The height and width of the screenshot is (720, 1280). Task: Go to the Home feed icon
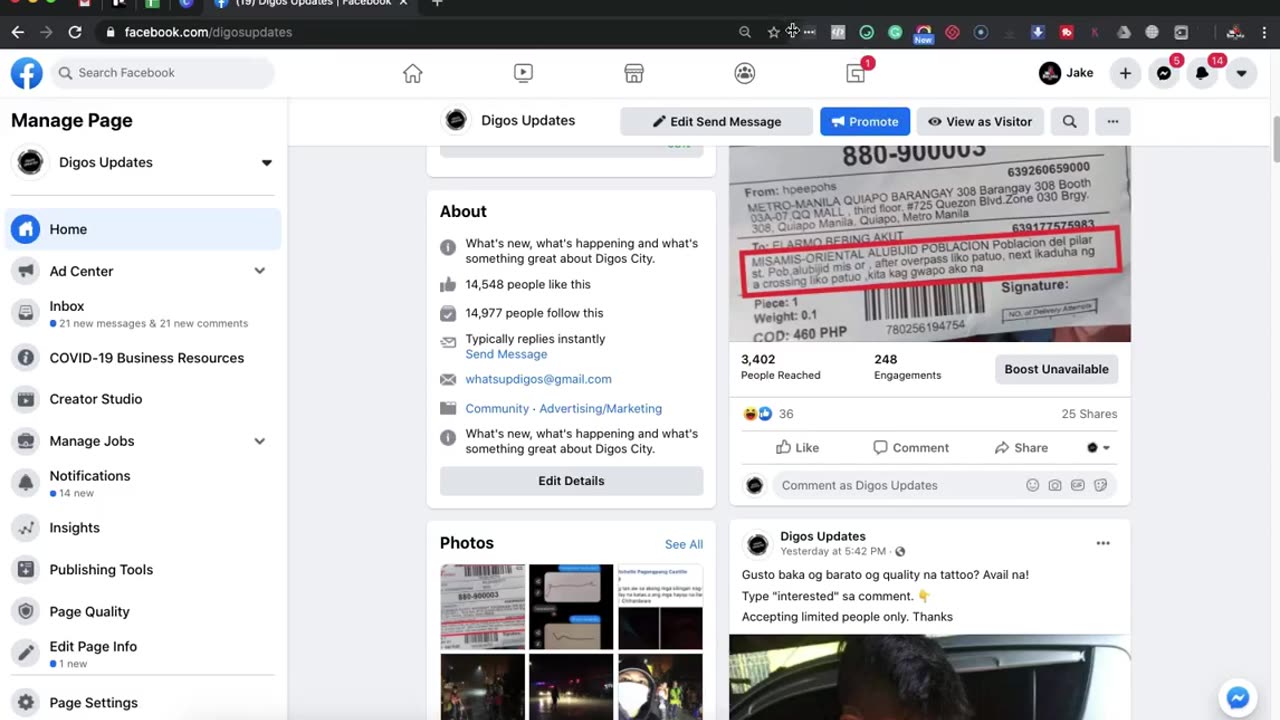(x=413, y=73)
